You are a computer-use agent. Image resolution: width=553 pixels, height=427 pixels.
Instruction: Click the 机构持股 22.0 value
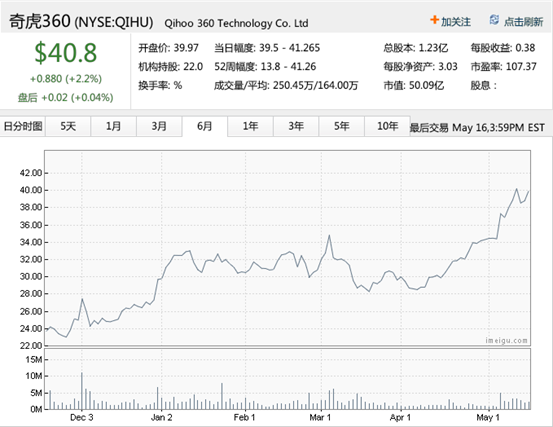pyautogui.click(x=171, y=66)
